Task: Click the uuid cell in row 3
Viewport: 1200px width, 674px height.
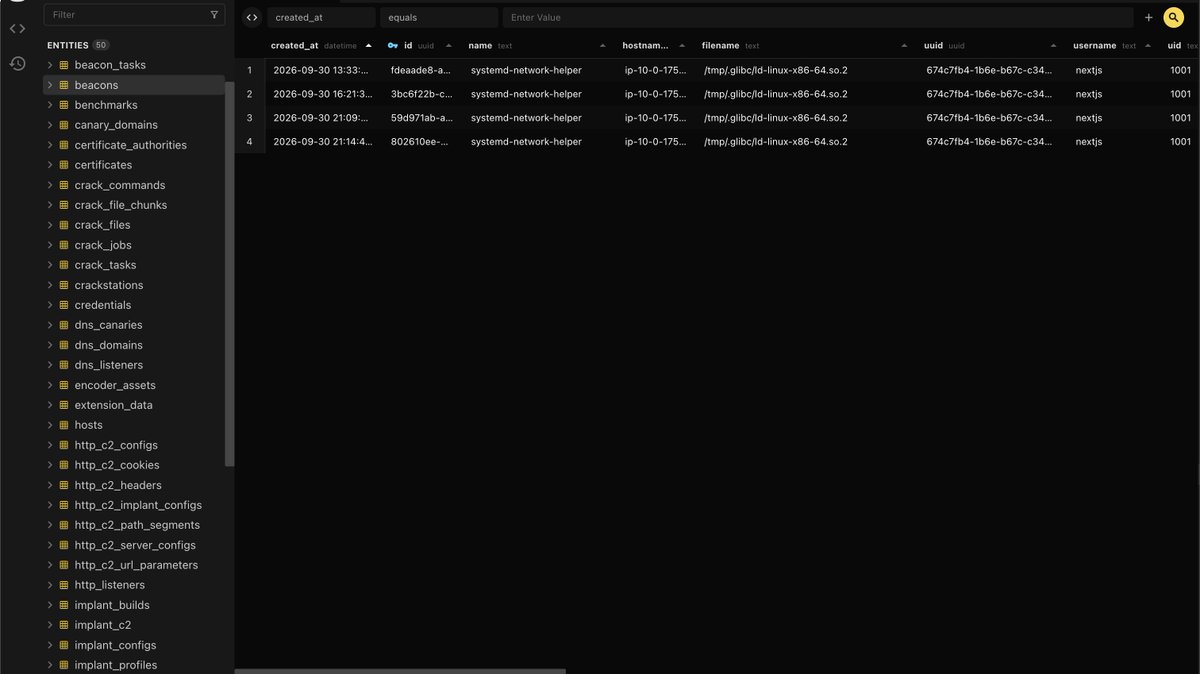Action: (989, 118)
